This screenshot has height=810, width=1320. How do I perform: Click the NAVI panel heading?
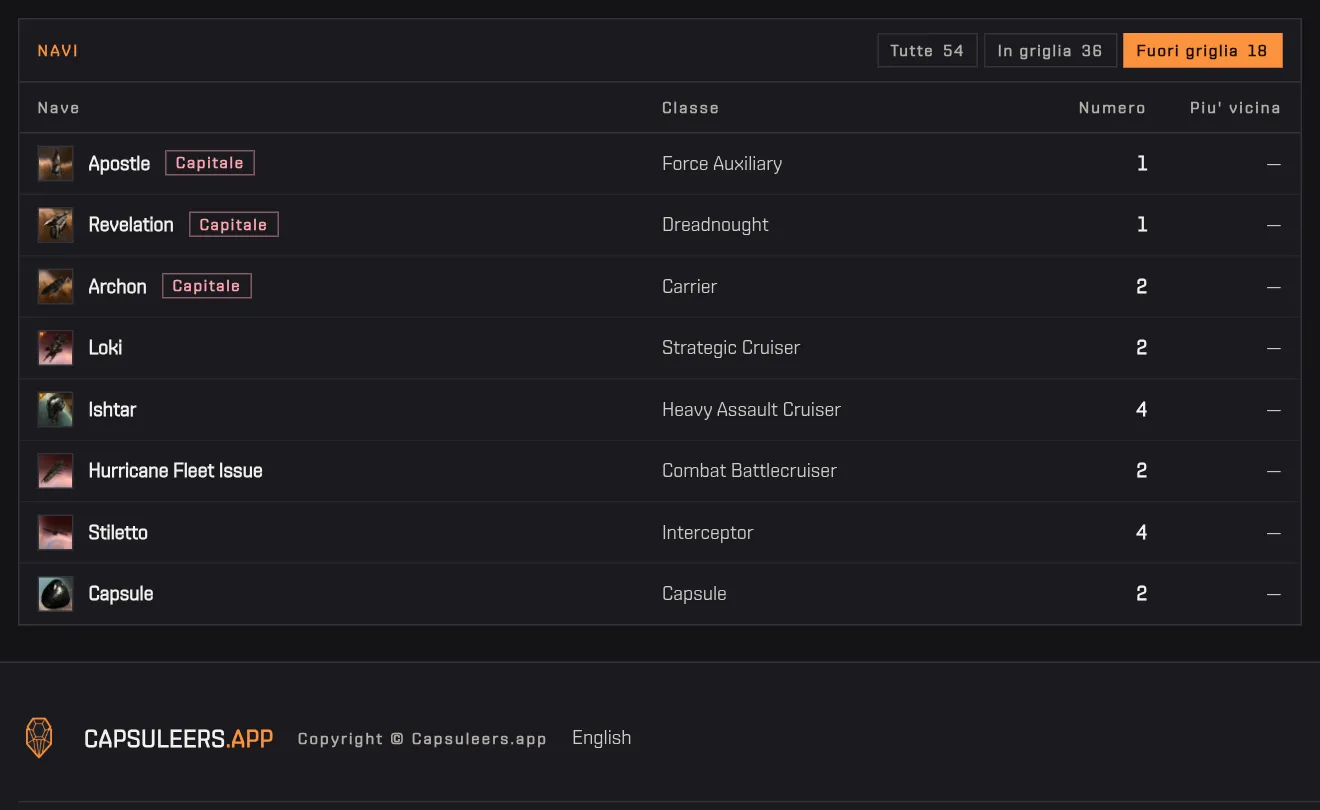tap(58, 51)
